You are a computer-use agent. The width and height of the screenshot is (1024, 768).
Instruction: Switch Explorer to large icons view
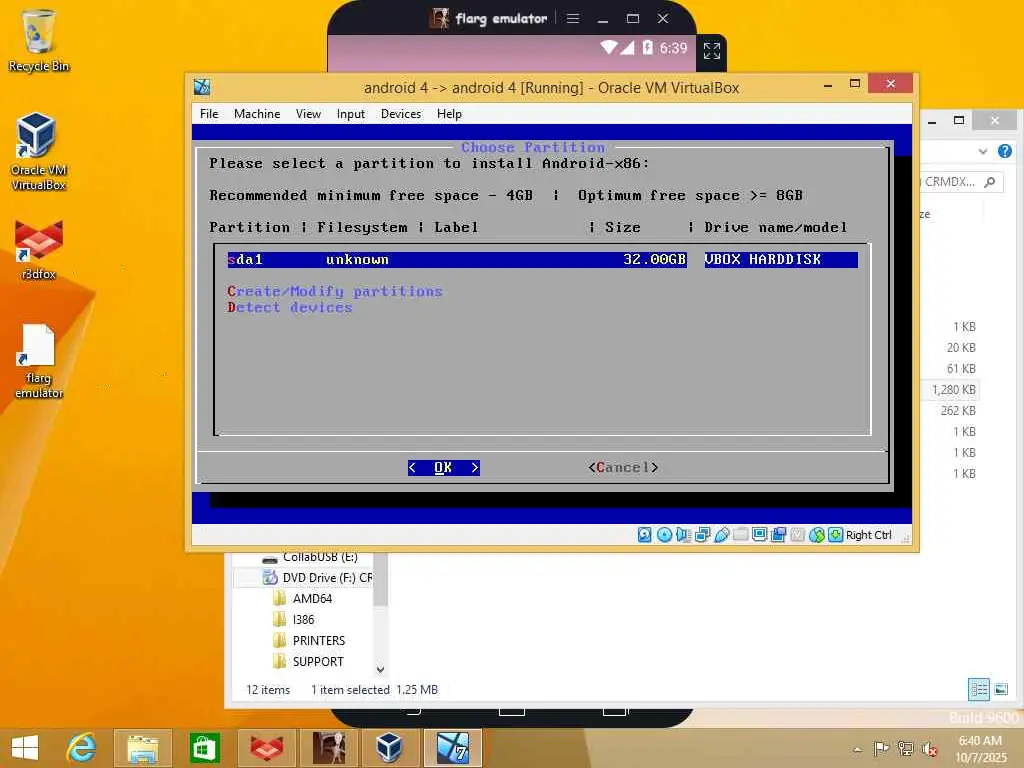pyautogui.click(x=1001, y=689)
